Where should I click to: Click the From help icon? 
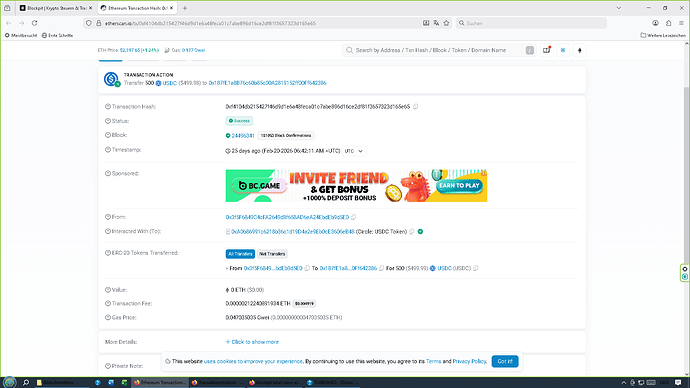coord(108,217)
